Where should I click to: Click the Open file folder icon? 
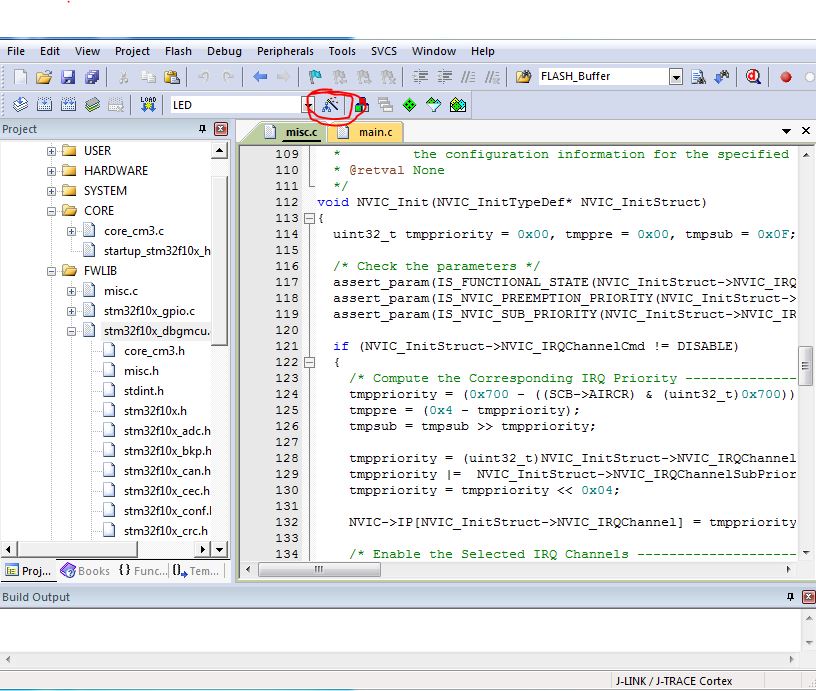click(44, 77)
